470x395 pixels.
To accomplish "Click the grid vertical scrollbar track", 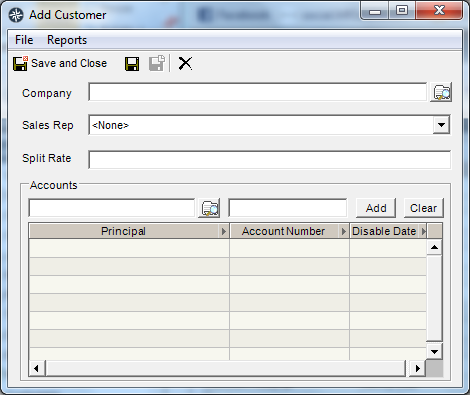I will point(434,298).
